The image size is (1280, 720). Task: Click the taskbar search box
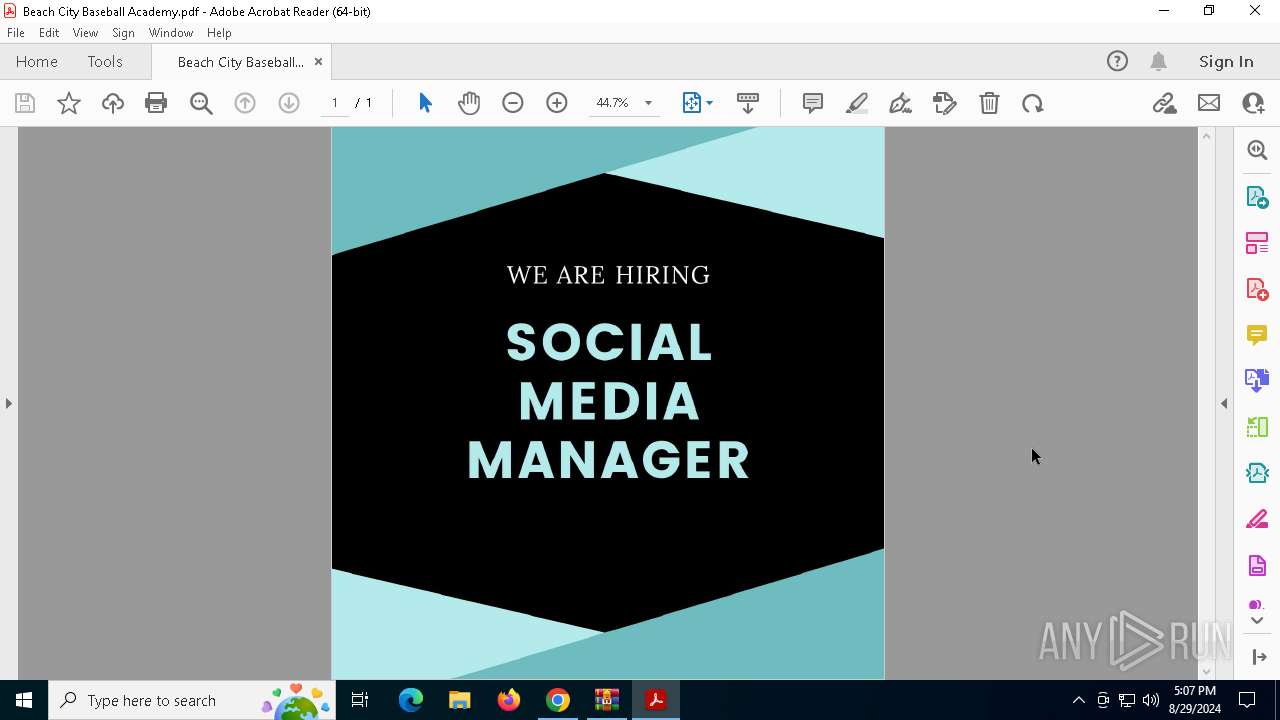pyautogui.click(x=194, y=700)
